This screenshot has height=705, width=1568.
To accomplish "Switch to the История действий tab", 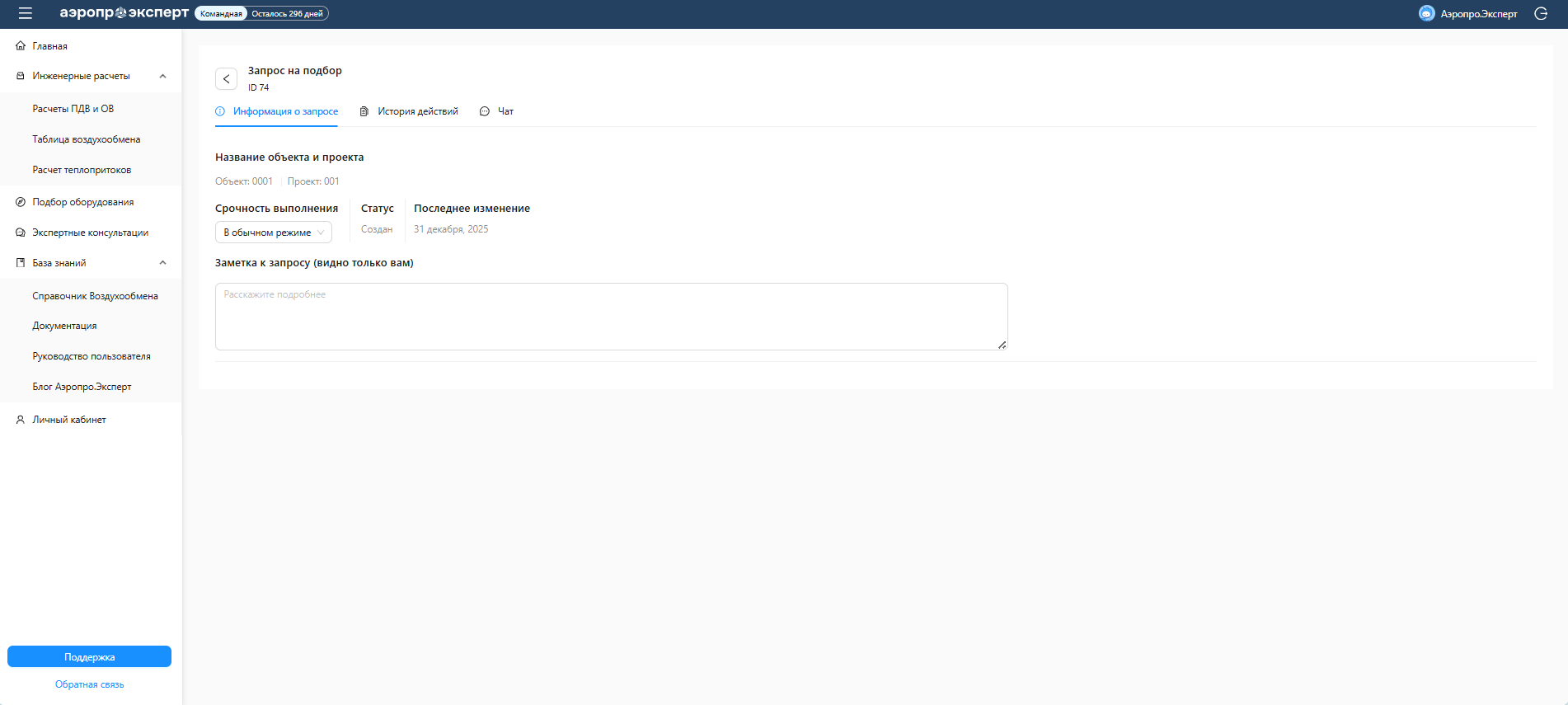I will point(409,111).
